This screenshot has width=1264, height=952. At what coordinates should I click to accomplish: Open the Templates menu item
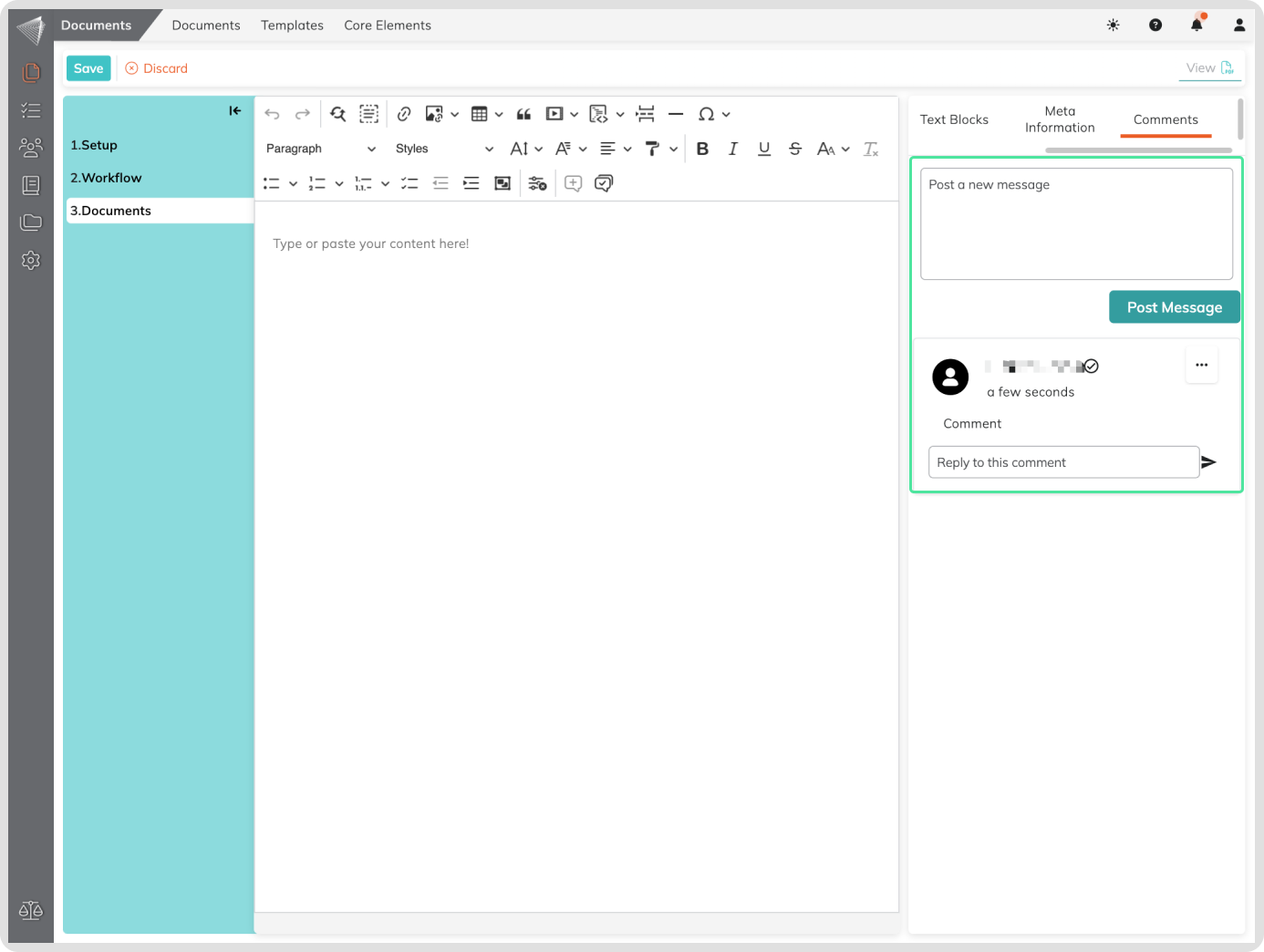pyautogui.click(x=292, y=26)
